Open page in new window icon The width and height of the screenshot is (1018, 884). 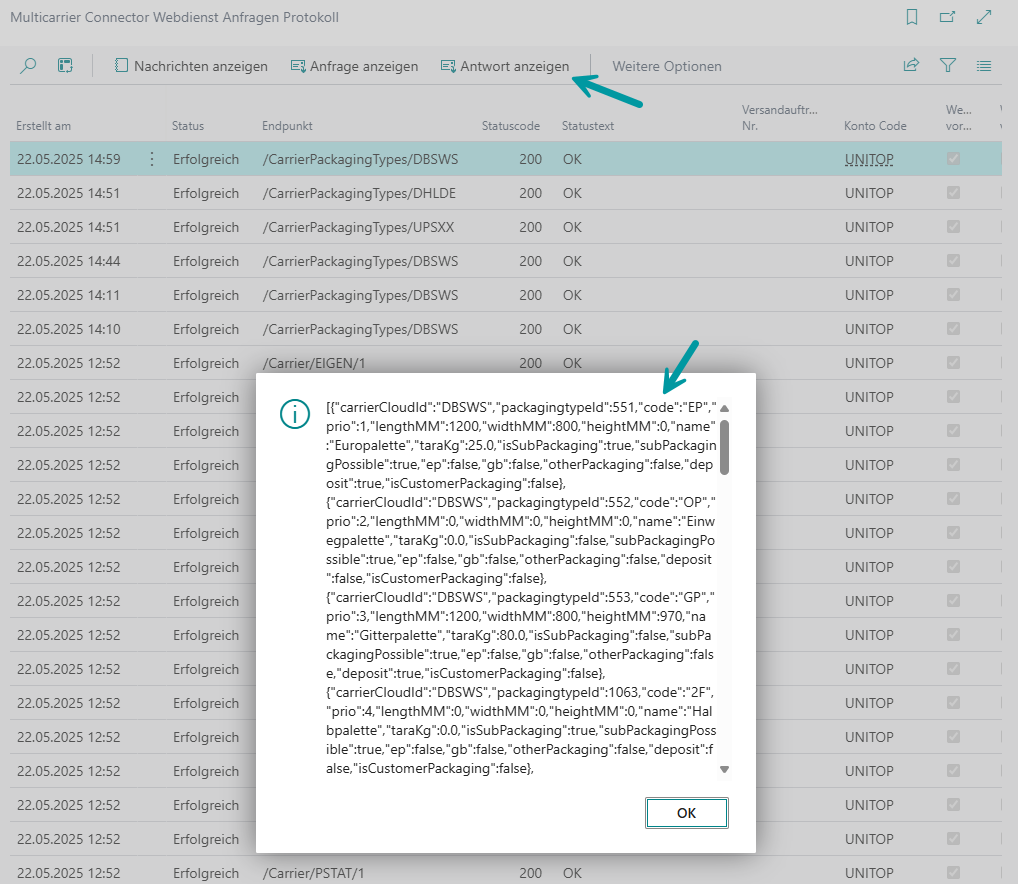click(x=947, y=17)
